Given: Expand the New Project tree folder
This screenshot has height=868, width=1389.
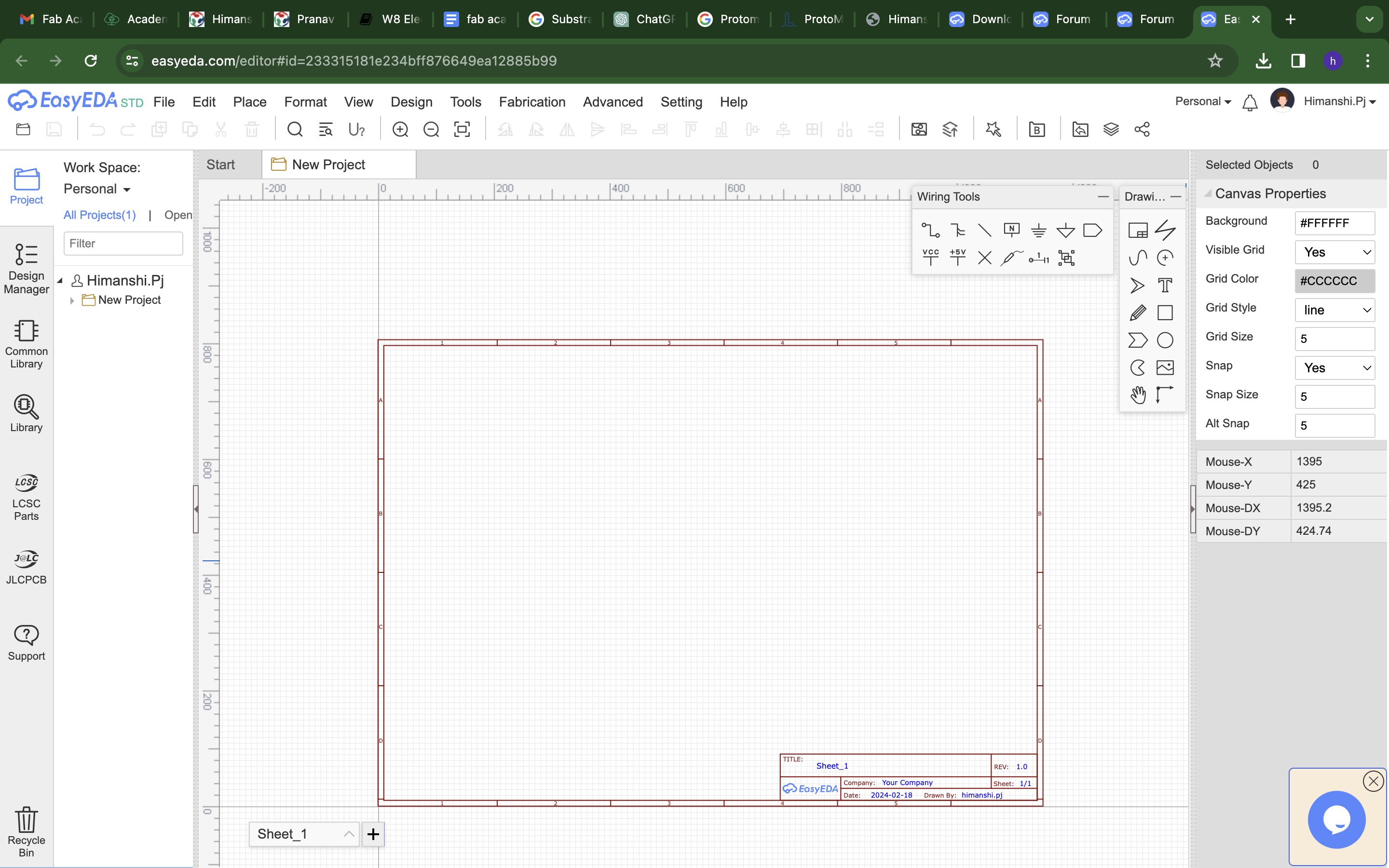Looking at the screenshot, I should pyautogui.click(x=72, y=300).
